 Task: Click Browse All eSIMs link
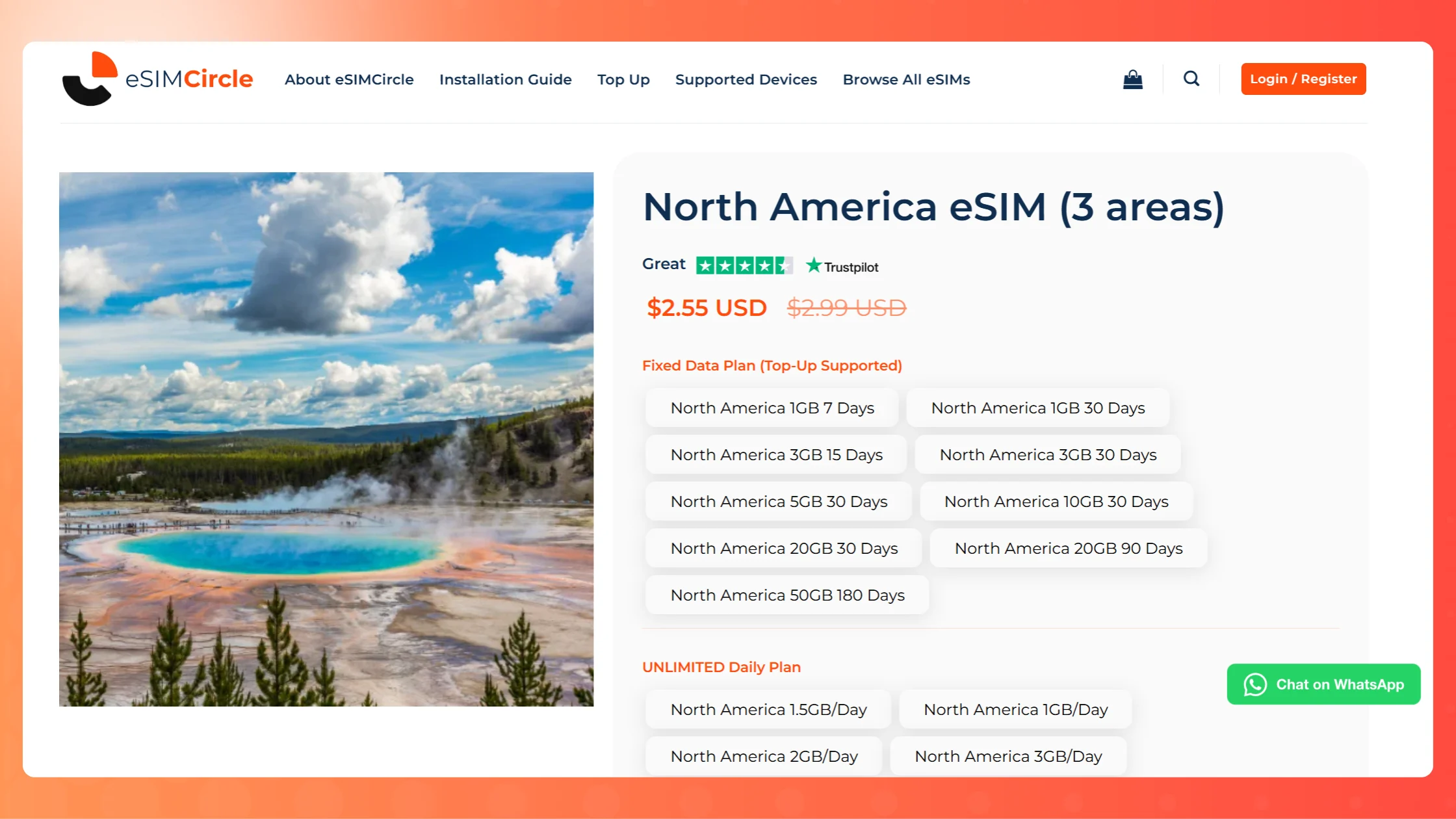pyautogui.click(x=906, y=79)
